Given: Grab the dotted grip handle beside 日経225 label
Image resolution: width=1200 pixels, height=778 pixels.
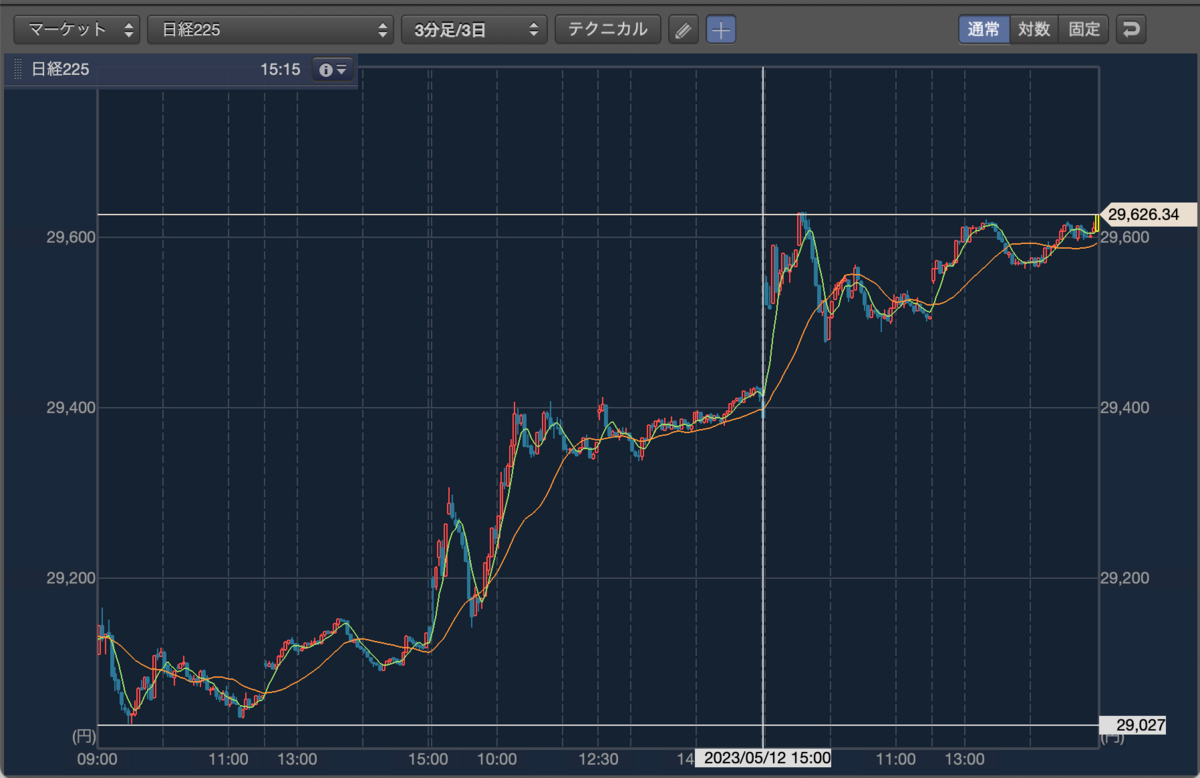Looking at the screenshot, I should click(16, 70).
